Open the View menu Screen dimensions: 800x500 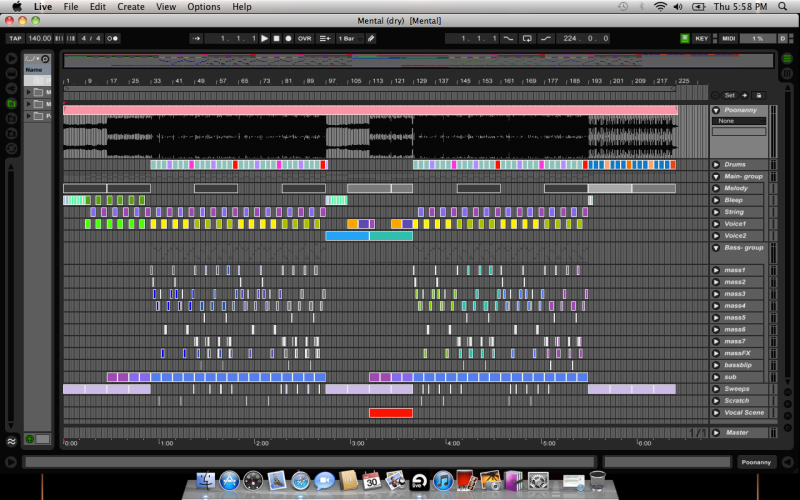coord(166,7)
